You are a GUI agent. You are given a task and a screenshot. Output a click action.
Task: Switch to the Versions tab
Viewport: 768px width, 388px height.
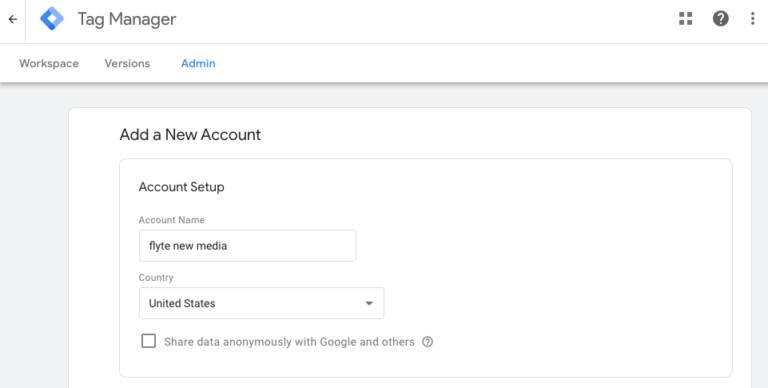point(127,64)
